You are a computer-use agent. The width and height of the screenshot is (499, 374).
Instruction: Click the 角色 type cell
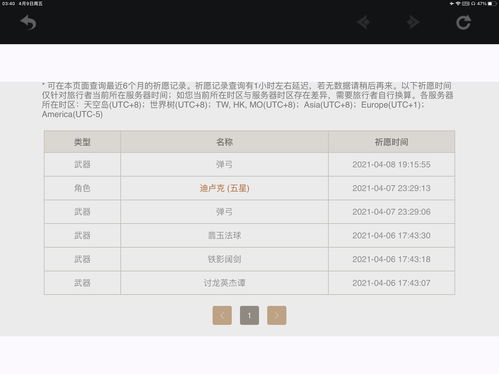[x=82, y=188]
